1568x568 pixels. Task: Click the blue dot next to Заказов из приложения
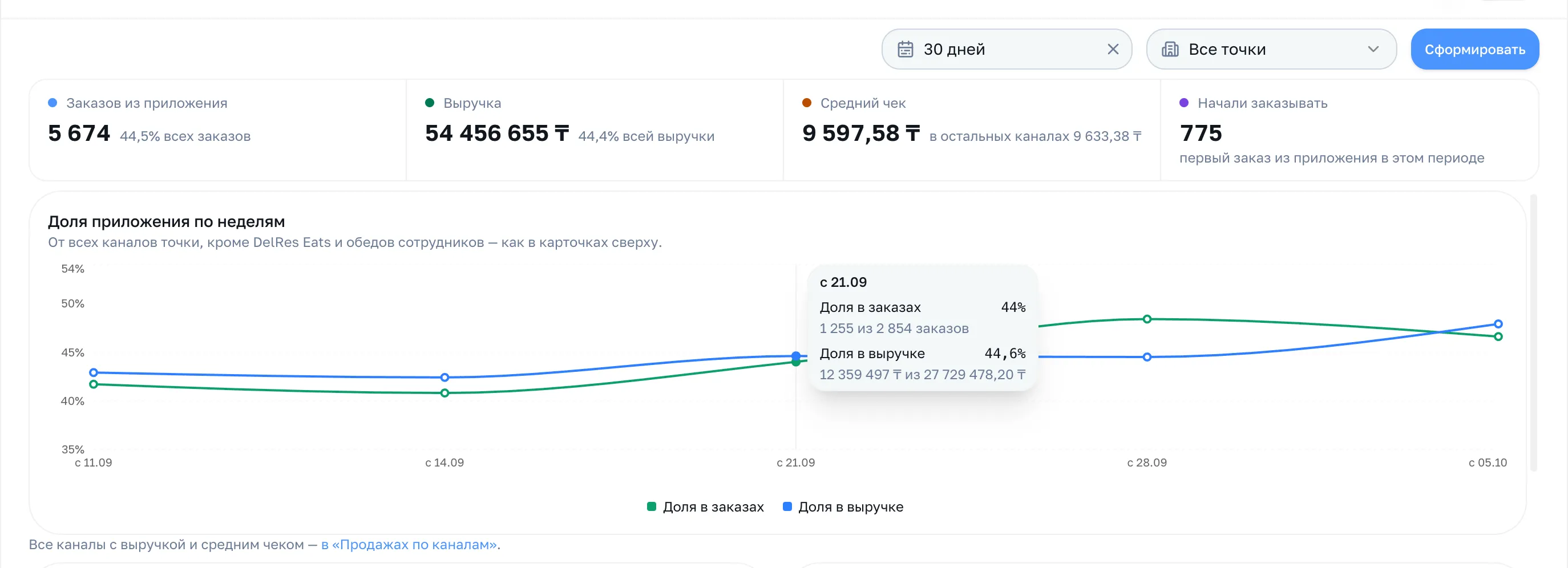coord(53,103)
